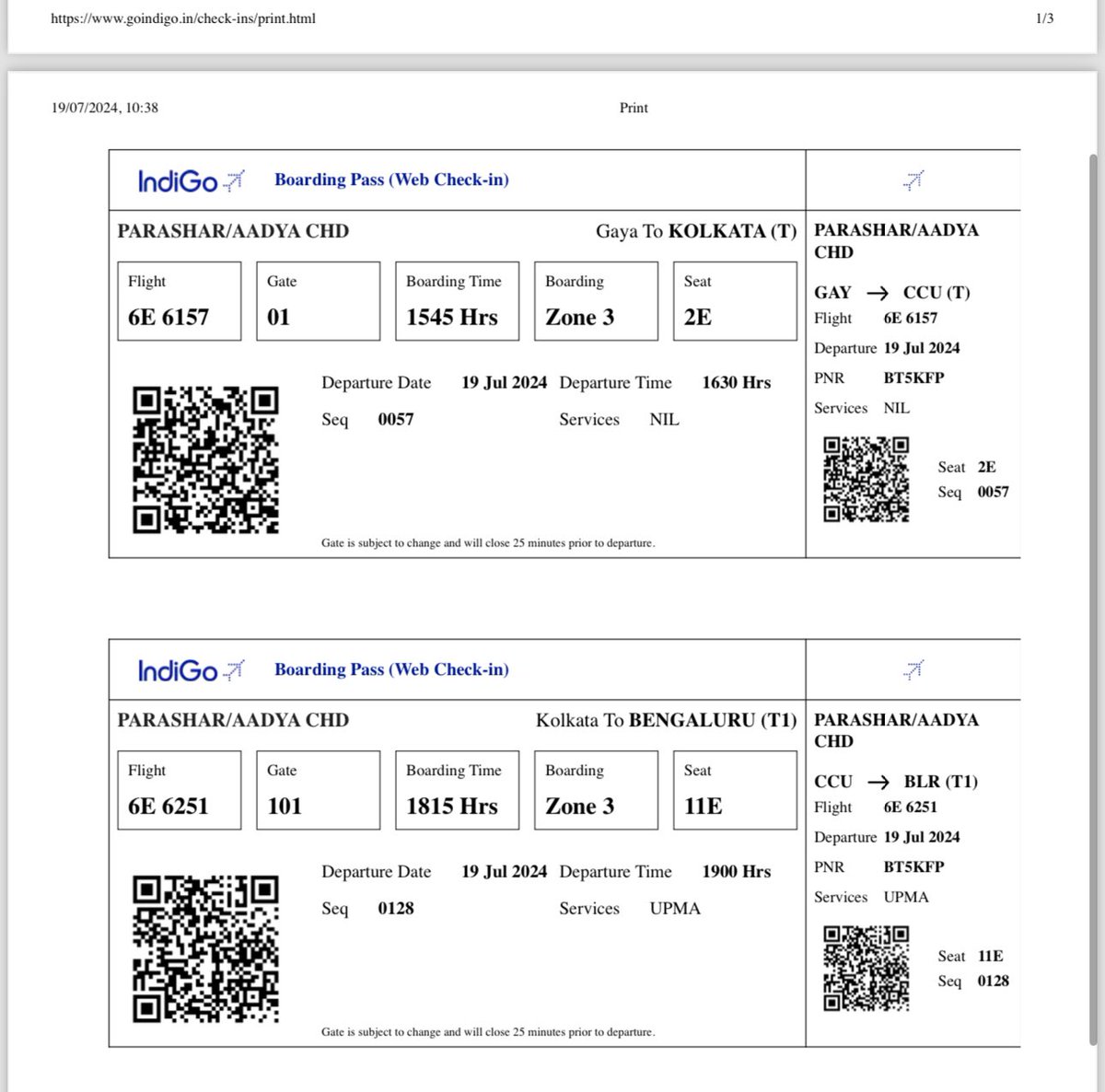Click the airplane icon on second pass stub
Viewport: 1105px width, 1092px height.
pyautogui.click(x=913, y=669)
